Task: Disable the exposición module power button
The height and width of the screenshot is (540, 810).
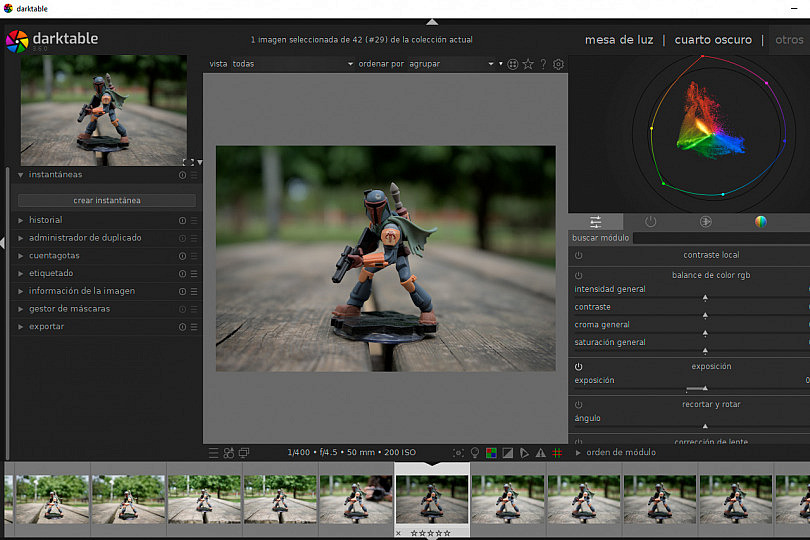Action: click(579, 366)
